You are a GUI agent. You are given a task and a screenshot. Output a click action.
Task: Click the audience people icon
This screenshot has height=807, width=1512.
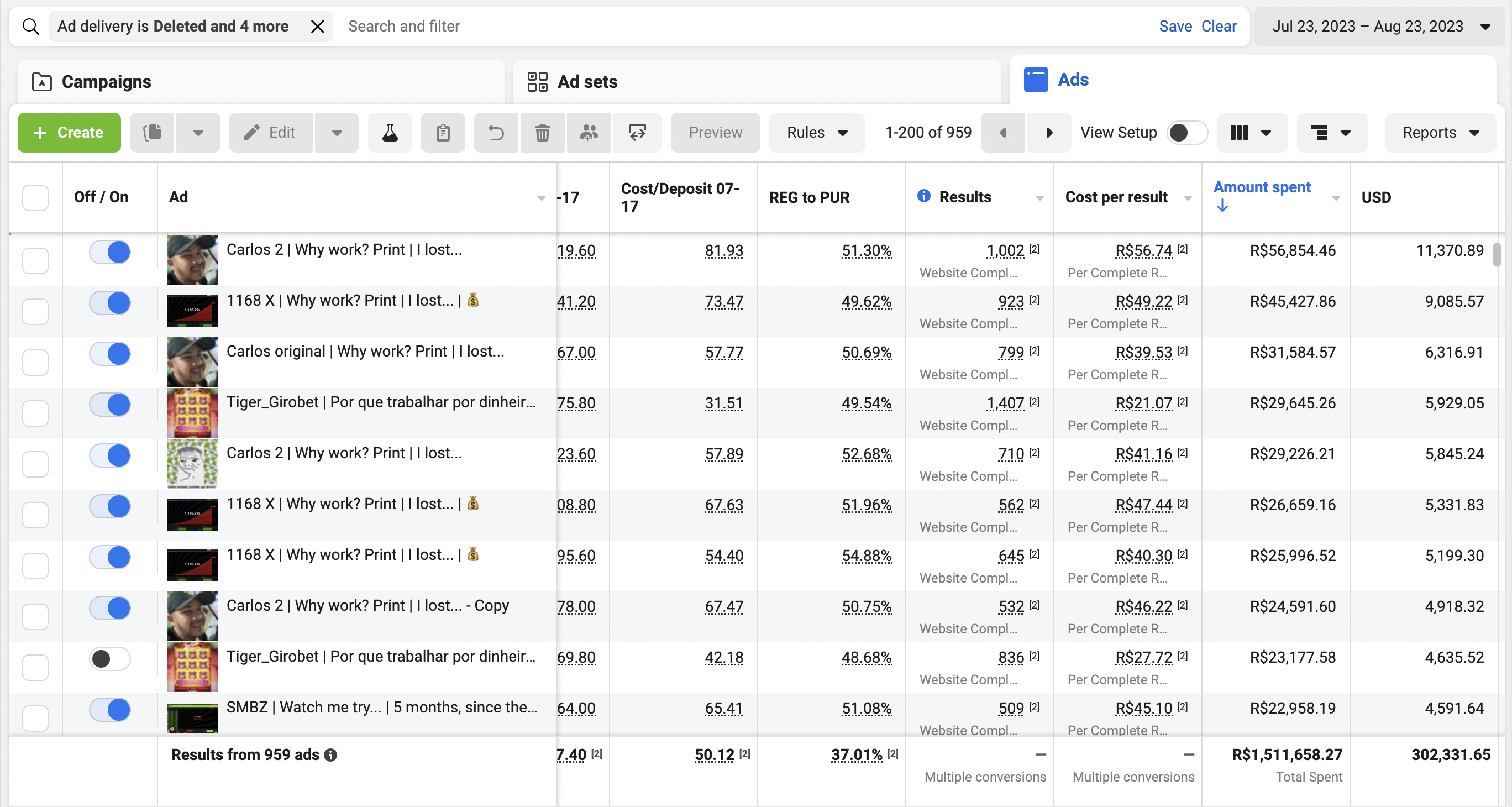[589, 133]
